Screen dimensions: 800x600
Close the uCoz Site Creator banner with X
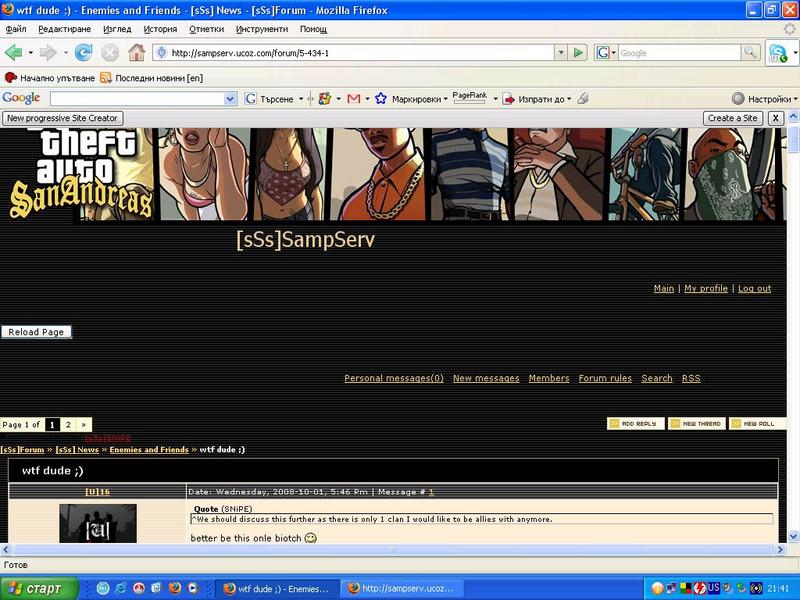click(776, 118)
